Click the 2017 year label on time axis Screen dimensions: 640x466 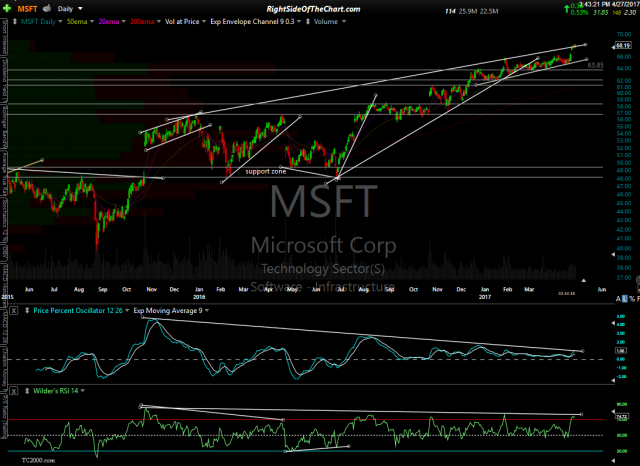pyautogui.click(x=484, y=297)
